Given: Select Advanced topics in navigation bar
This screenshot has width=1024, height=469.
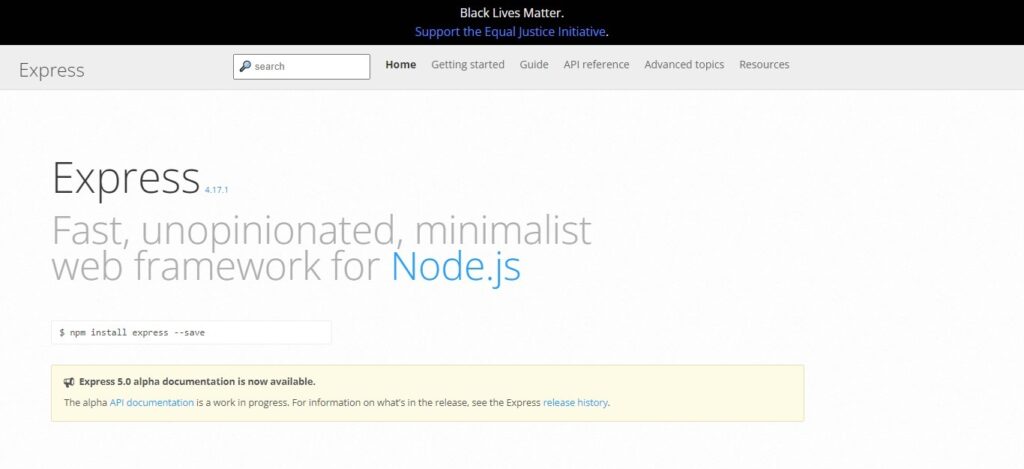Looking at the screenshot, I should (x=684, y=65).
